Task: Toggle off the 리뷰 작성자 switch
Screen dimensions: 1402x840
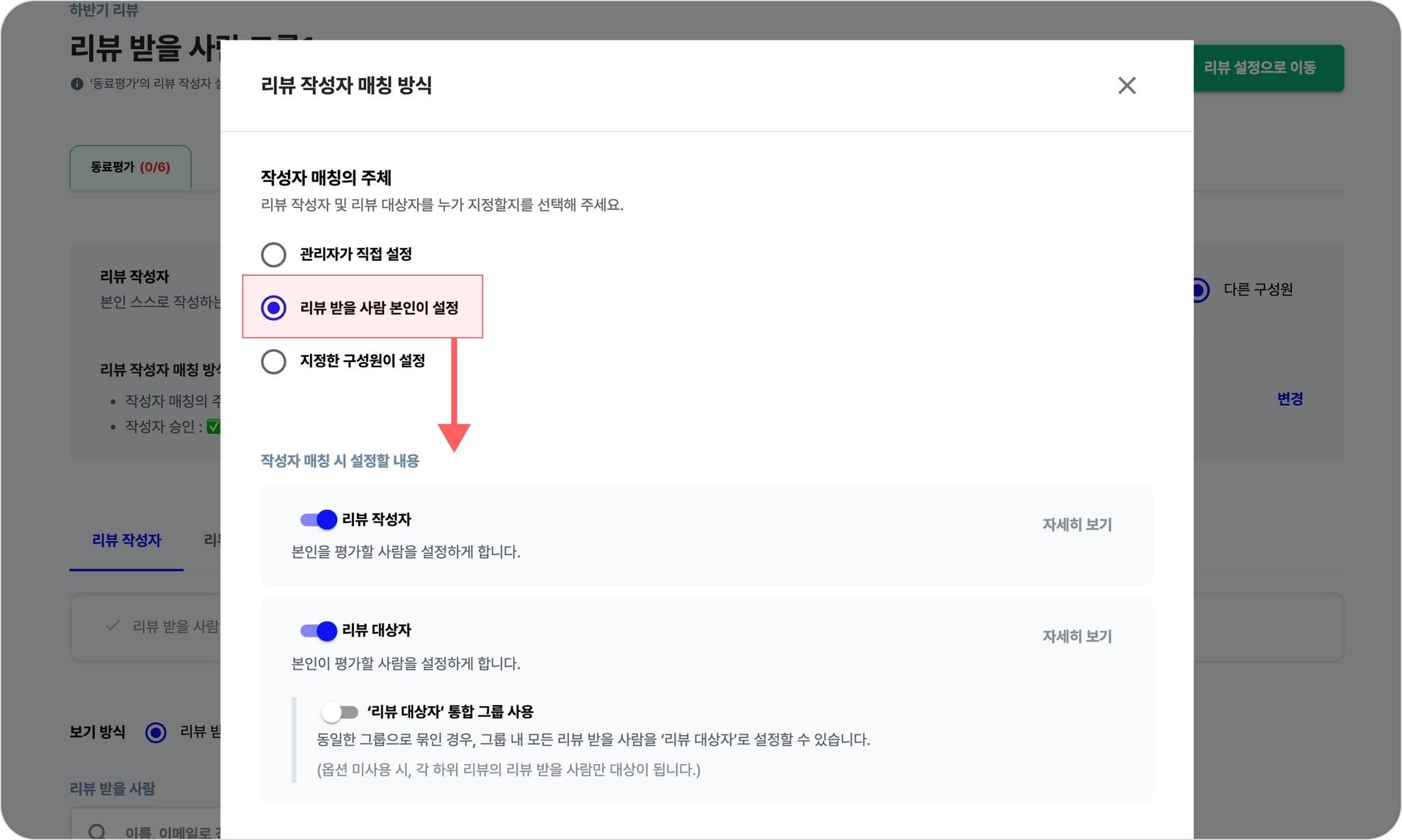Action: (x=318, y=520)
